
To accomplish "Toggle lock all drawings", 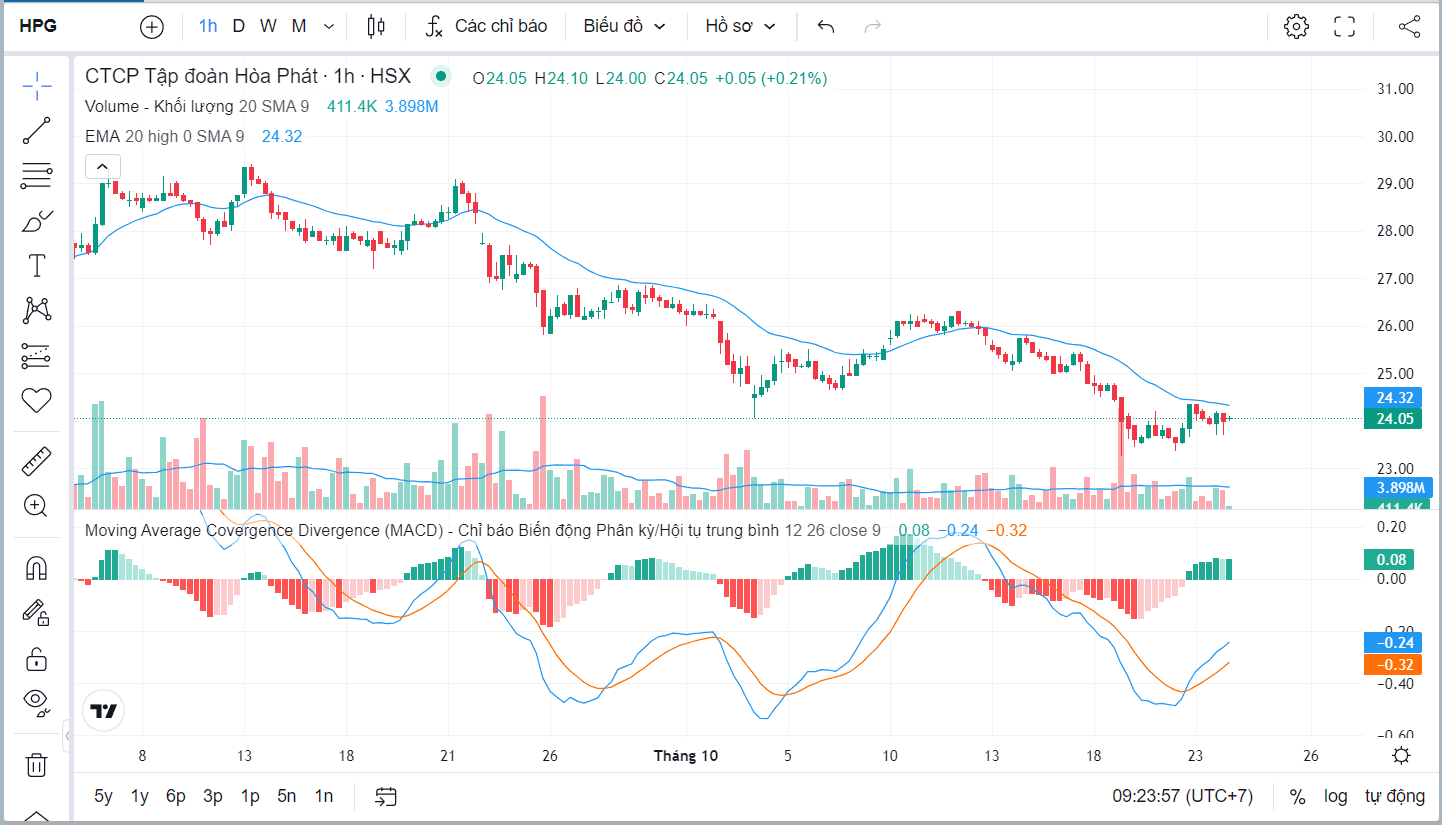I will tap(36, 659).
